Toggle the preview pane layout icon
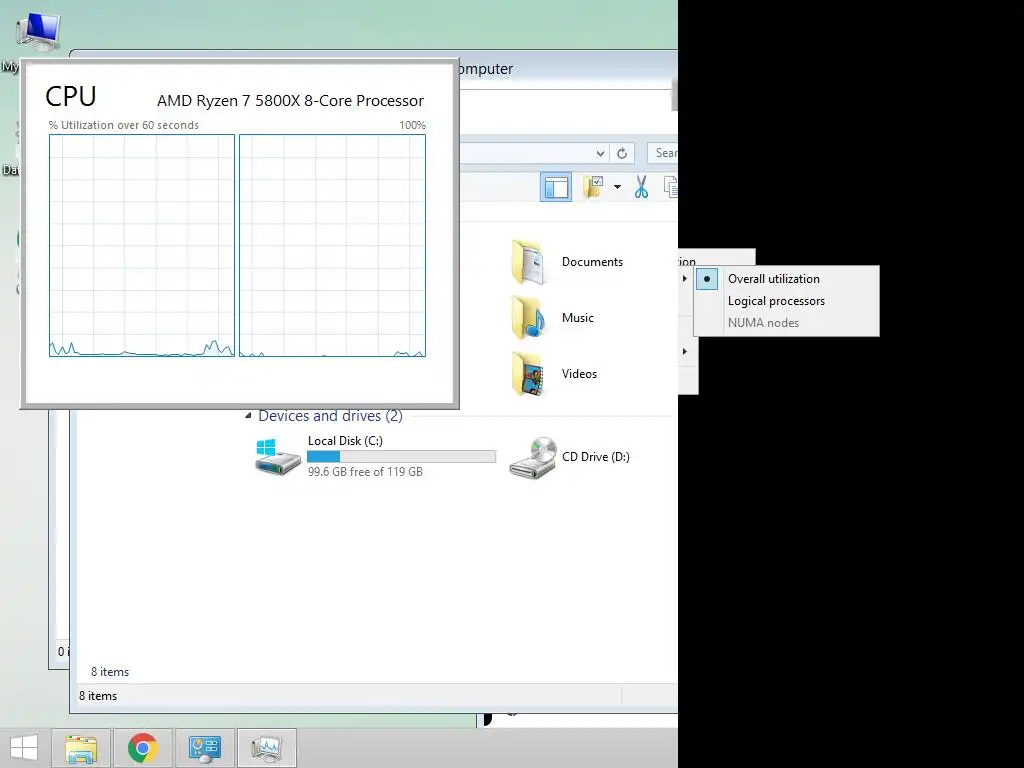Viewport: 1024px width, 768px height. (x=556, y=187)
